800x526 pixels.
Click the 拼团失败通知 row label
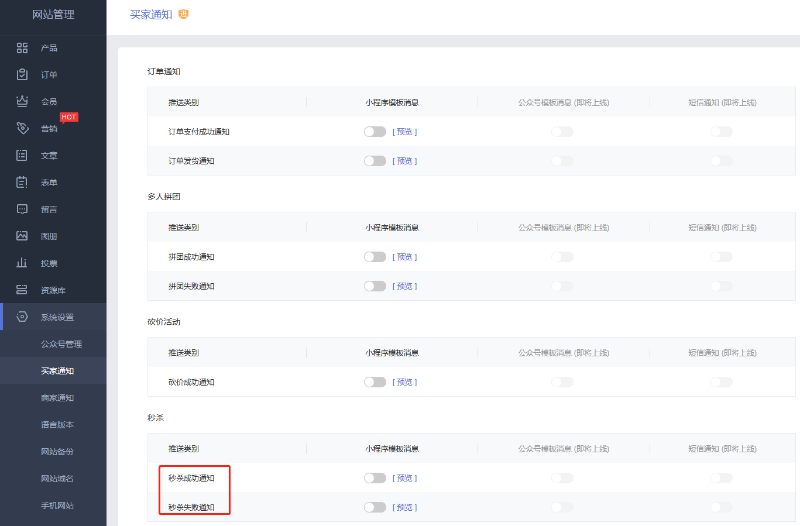coord(191,286)
